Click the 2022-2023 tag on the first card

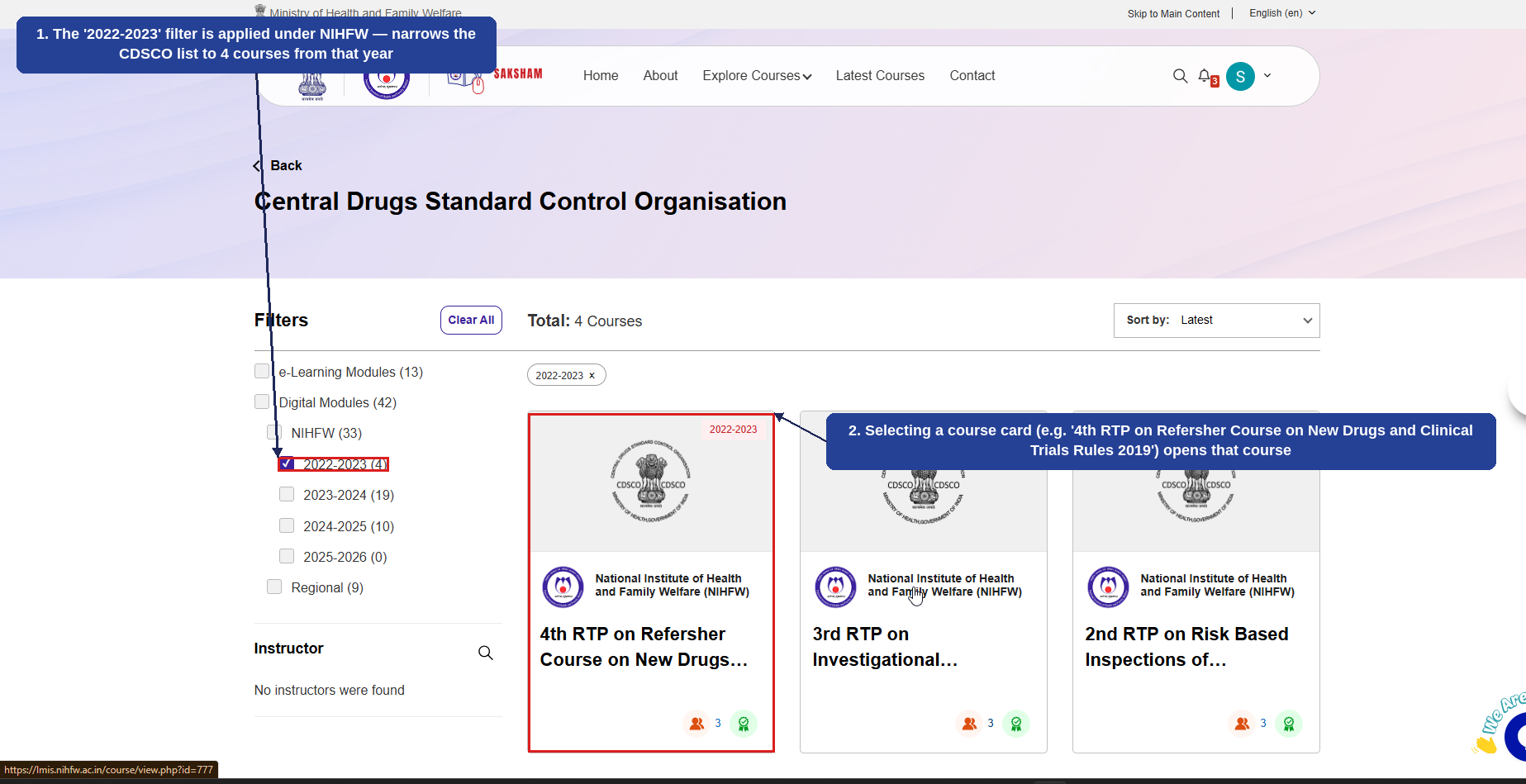734,430
